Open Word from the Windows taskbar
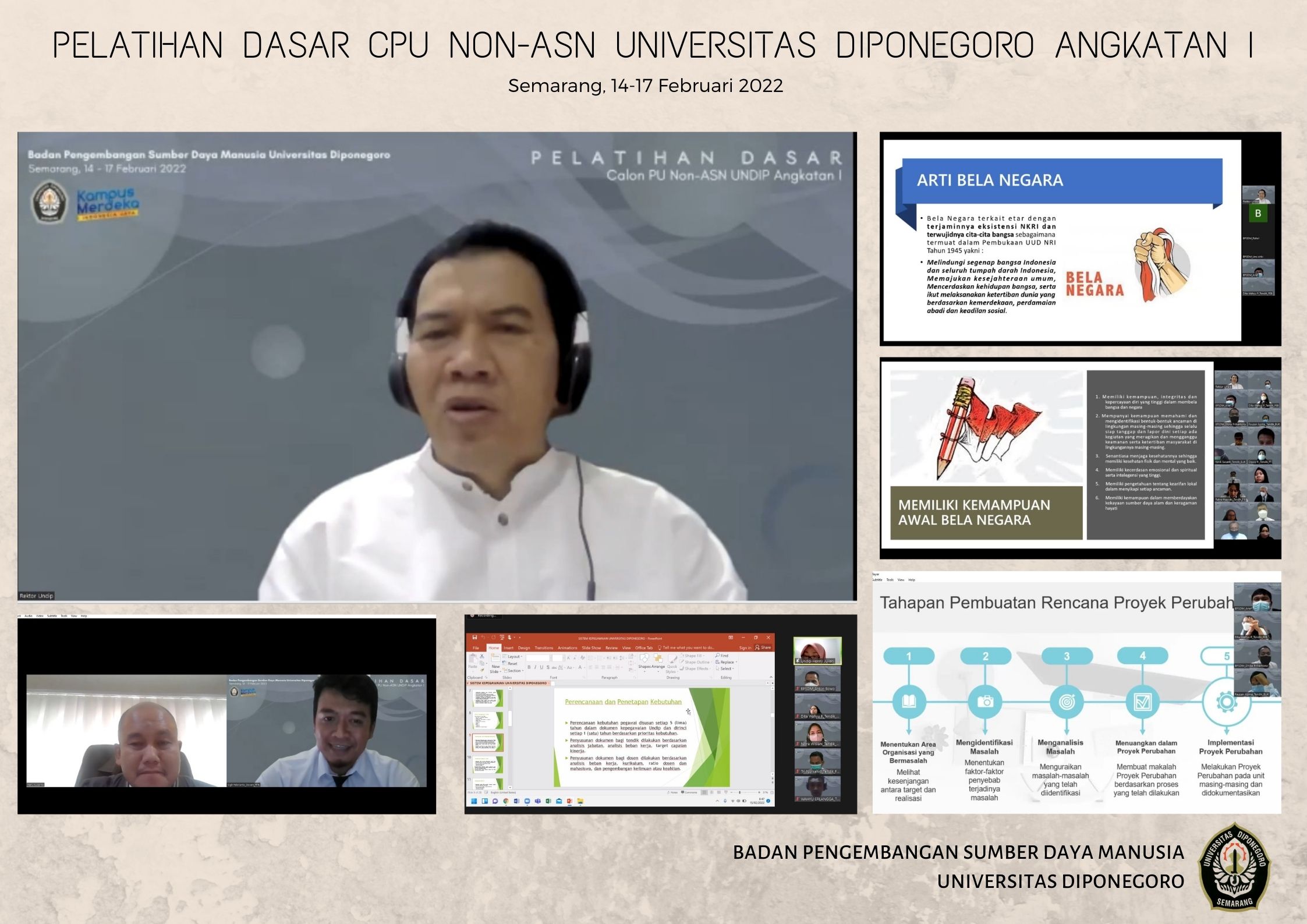 pos(516,801)
